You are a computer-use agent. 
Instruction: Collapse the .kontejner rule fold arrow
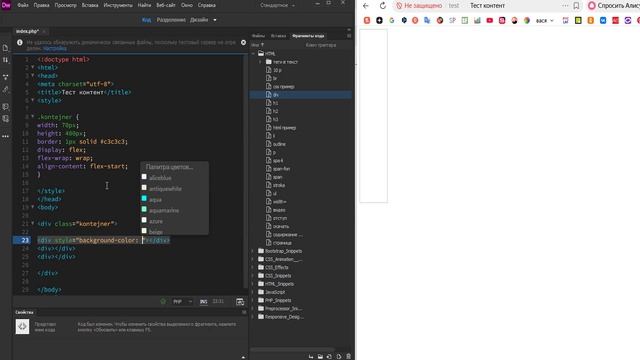point(33,116)
